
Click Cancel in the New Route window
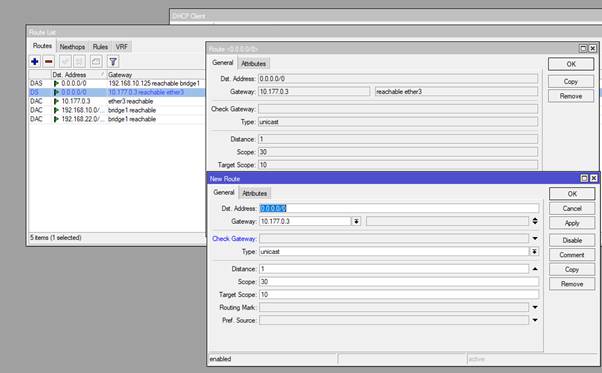point(572,208)
